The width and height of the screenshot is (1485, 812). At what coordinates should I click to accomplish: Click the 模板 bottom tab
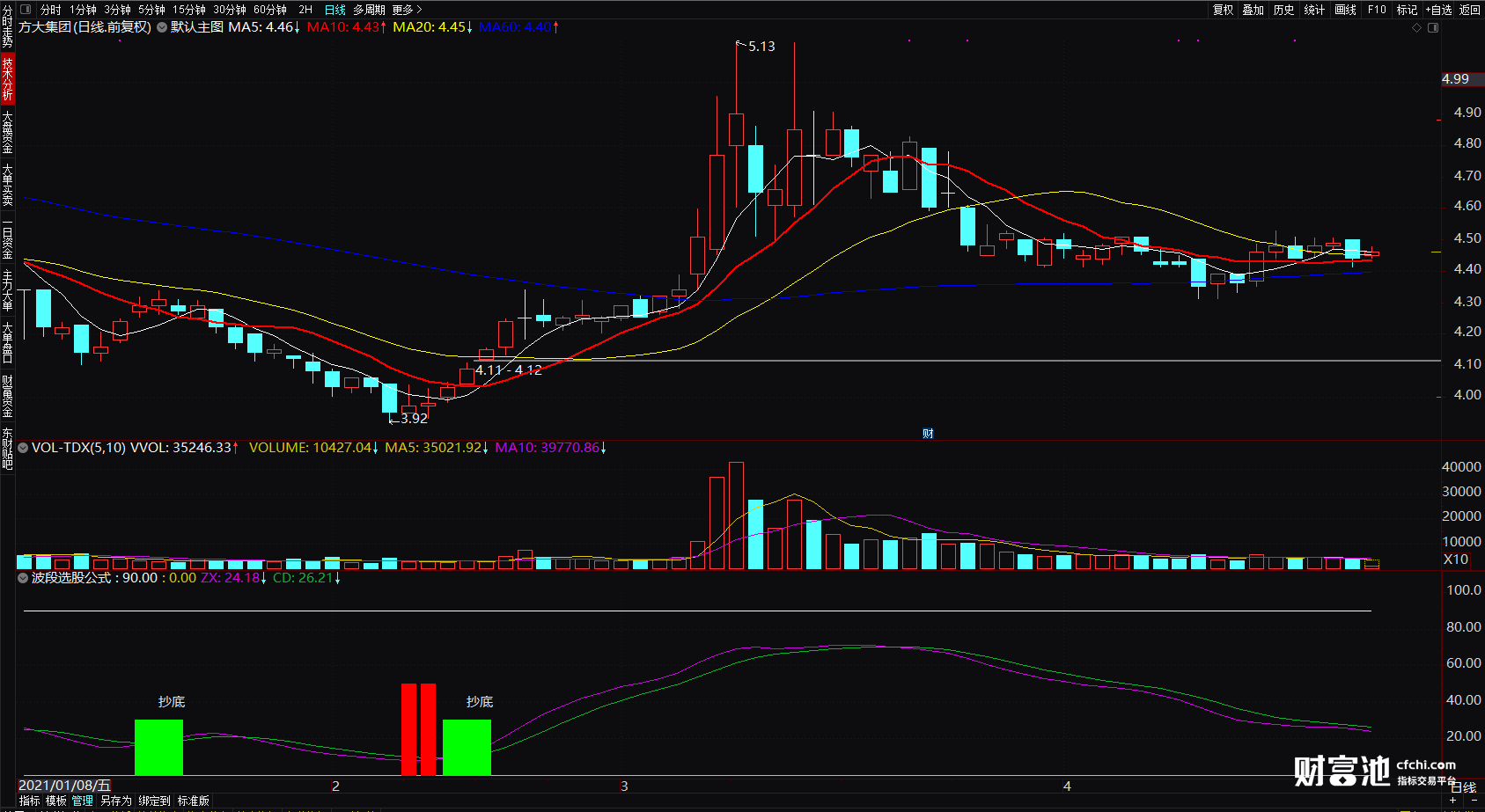click(56, 801)
